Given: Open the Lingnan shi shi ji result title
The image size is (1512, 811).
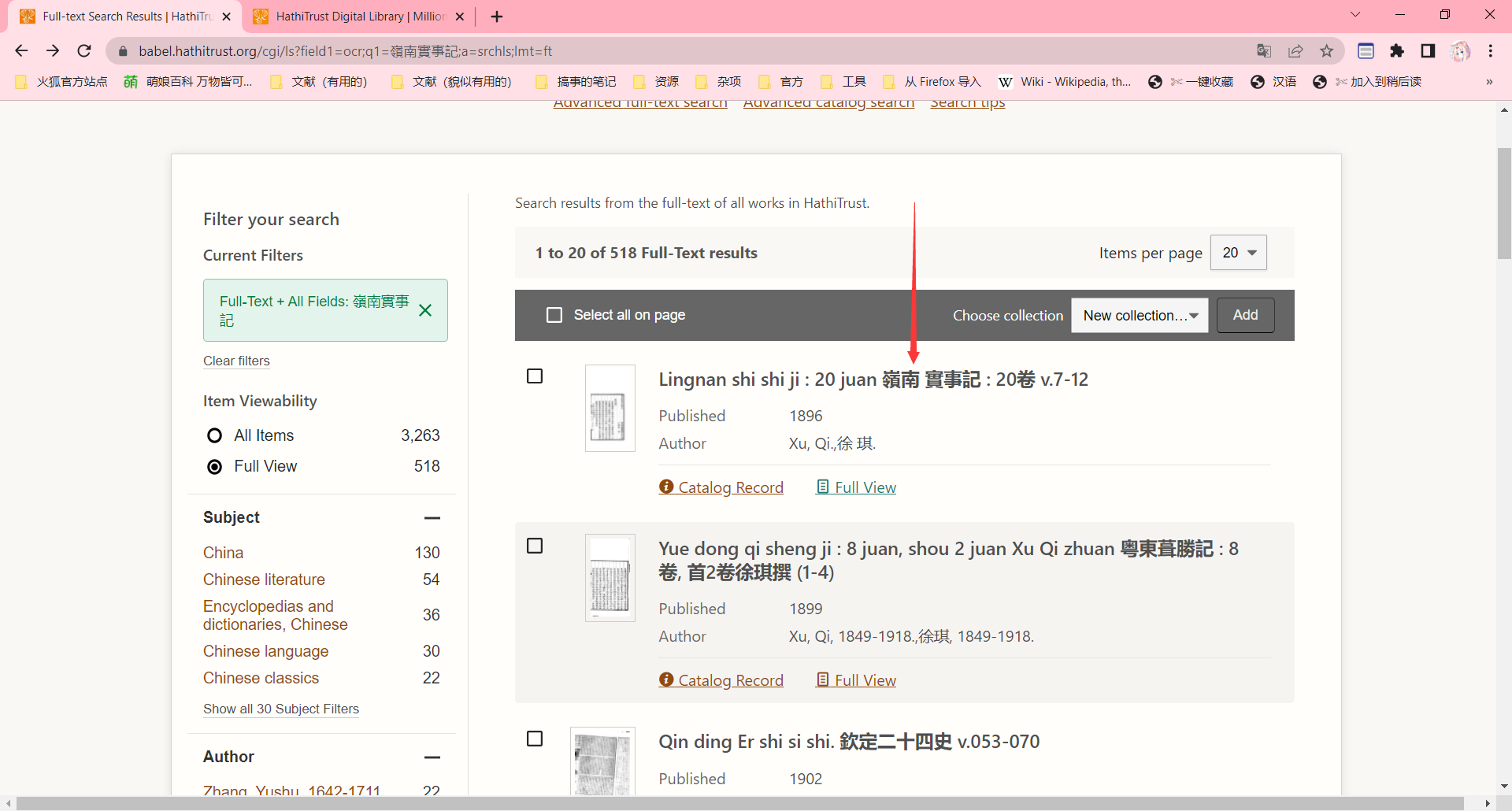Looking at the screenshot, I should point(873,380).
